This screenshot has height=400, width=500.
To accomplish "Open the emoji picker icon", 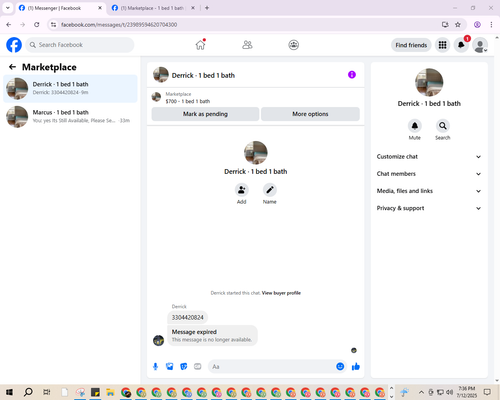I will coord(340,367).
